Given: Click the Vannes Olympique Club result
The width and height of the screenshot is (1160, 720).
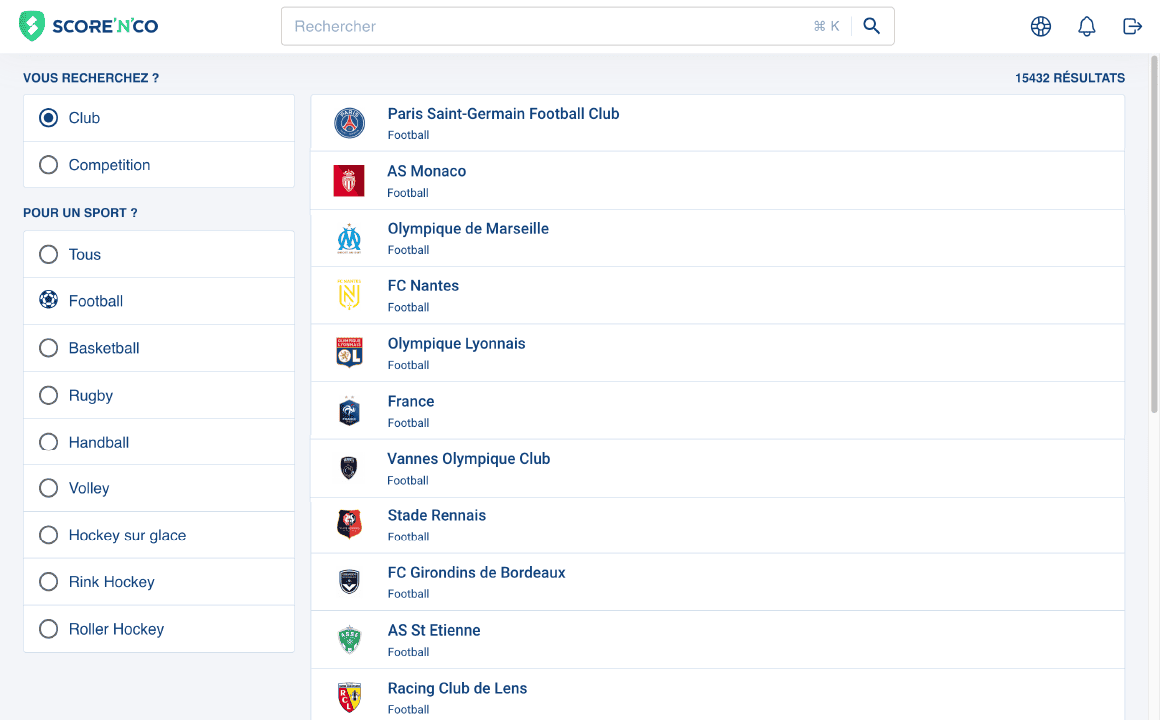Looking at the screenshot, I should click(468, 458).
